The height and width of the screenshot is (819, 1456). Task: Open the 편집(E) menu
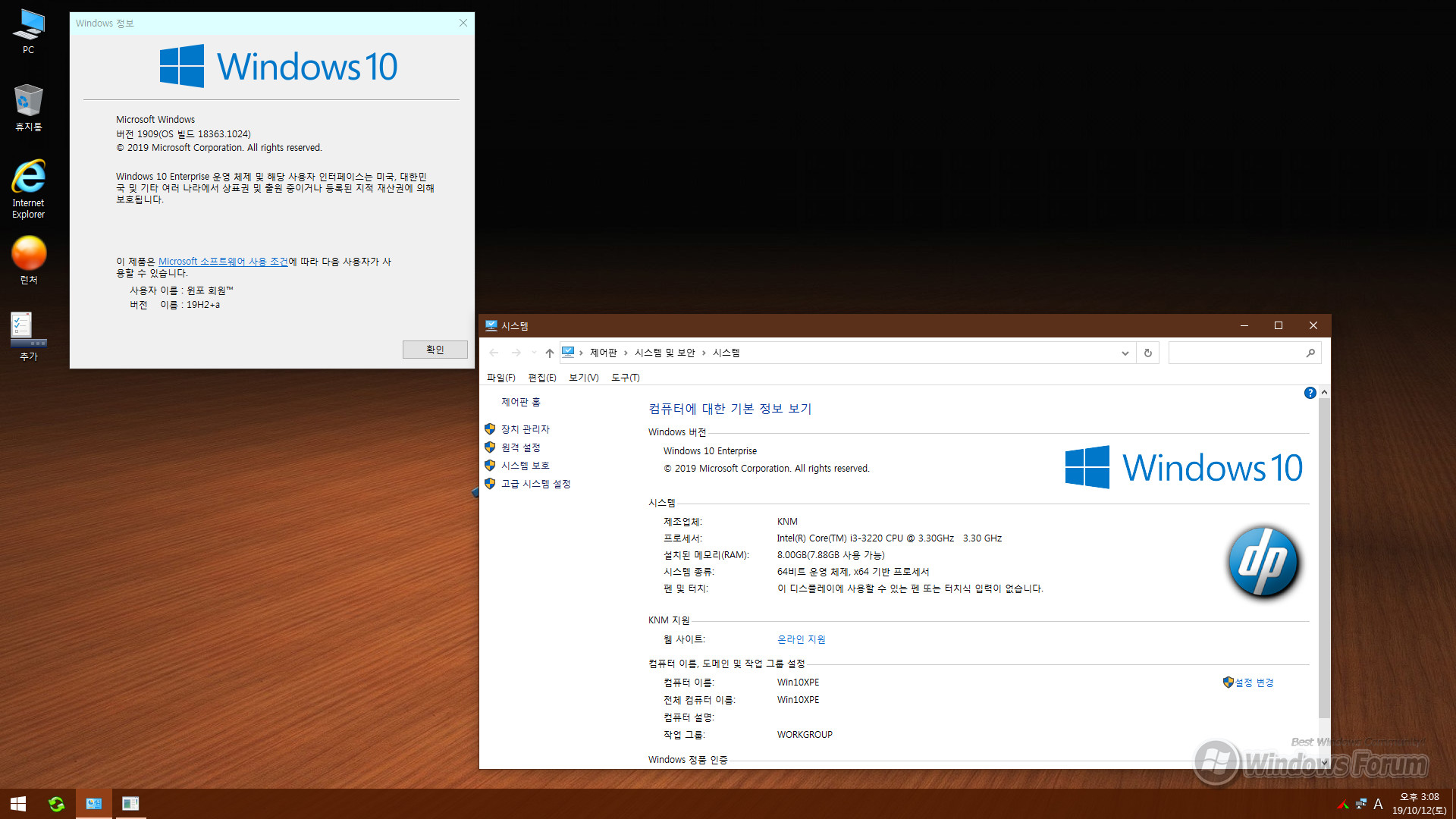click(542, 378)
